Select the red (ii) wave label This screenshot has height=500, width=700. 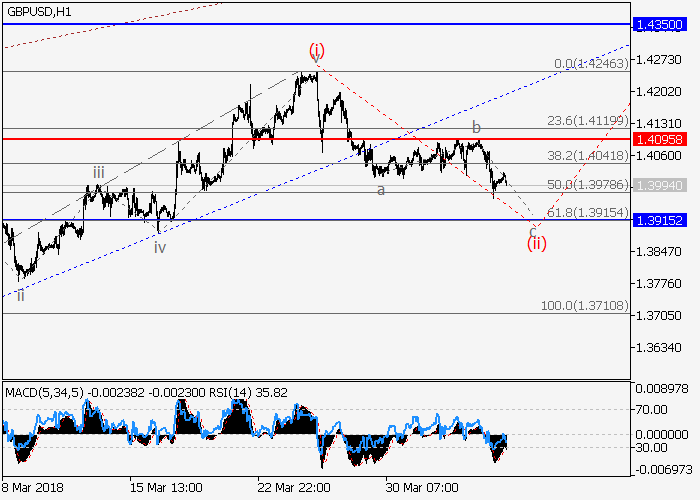coord(537,244)
